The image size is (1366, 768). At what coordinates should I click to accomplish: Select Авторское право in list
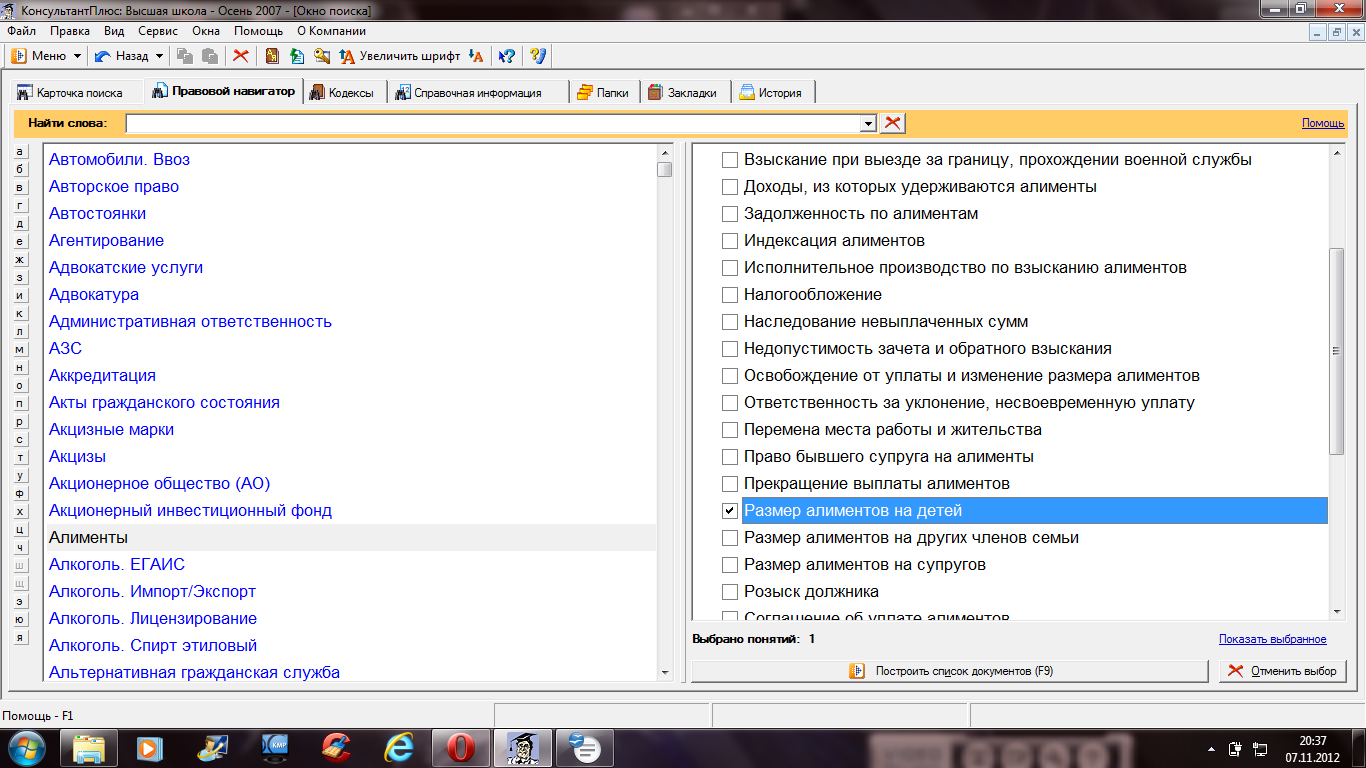coord(114,186)
